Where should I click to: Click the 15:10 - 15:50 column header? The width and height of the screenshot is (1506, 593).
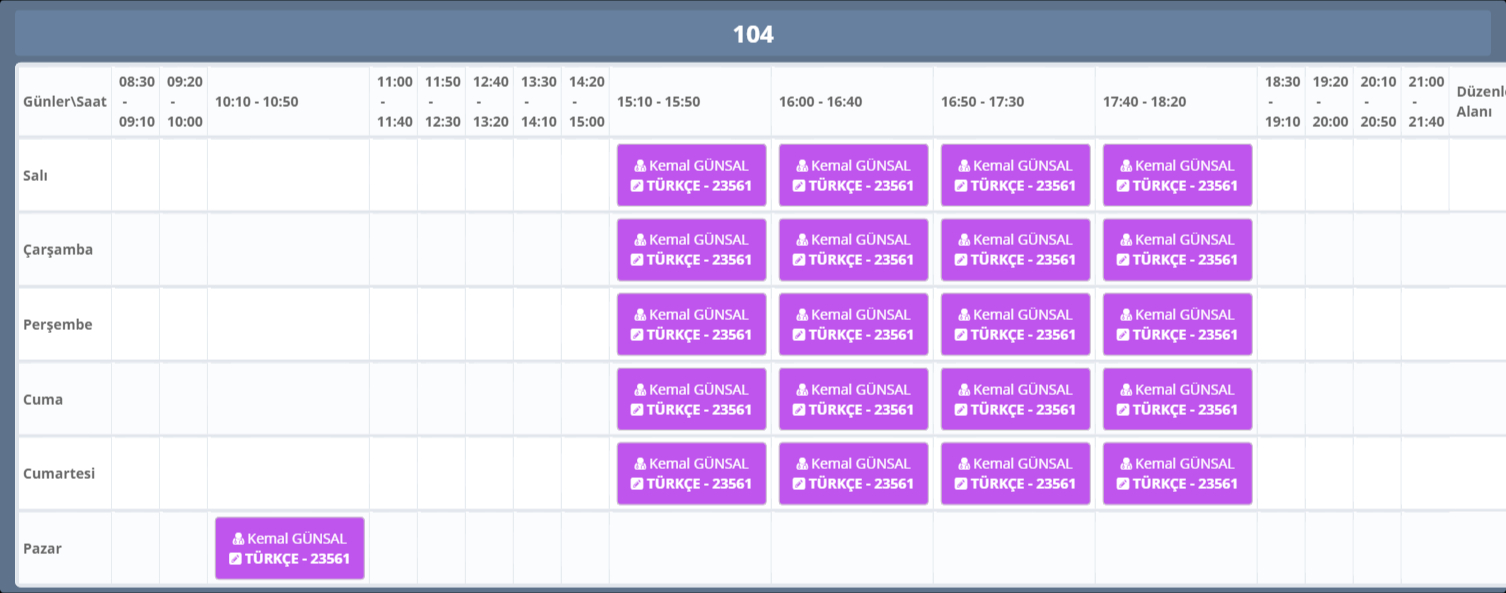click(x=658, y=102)
